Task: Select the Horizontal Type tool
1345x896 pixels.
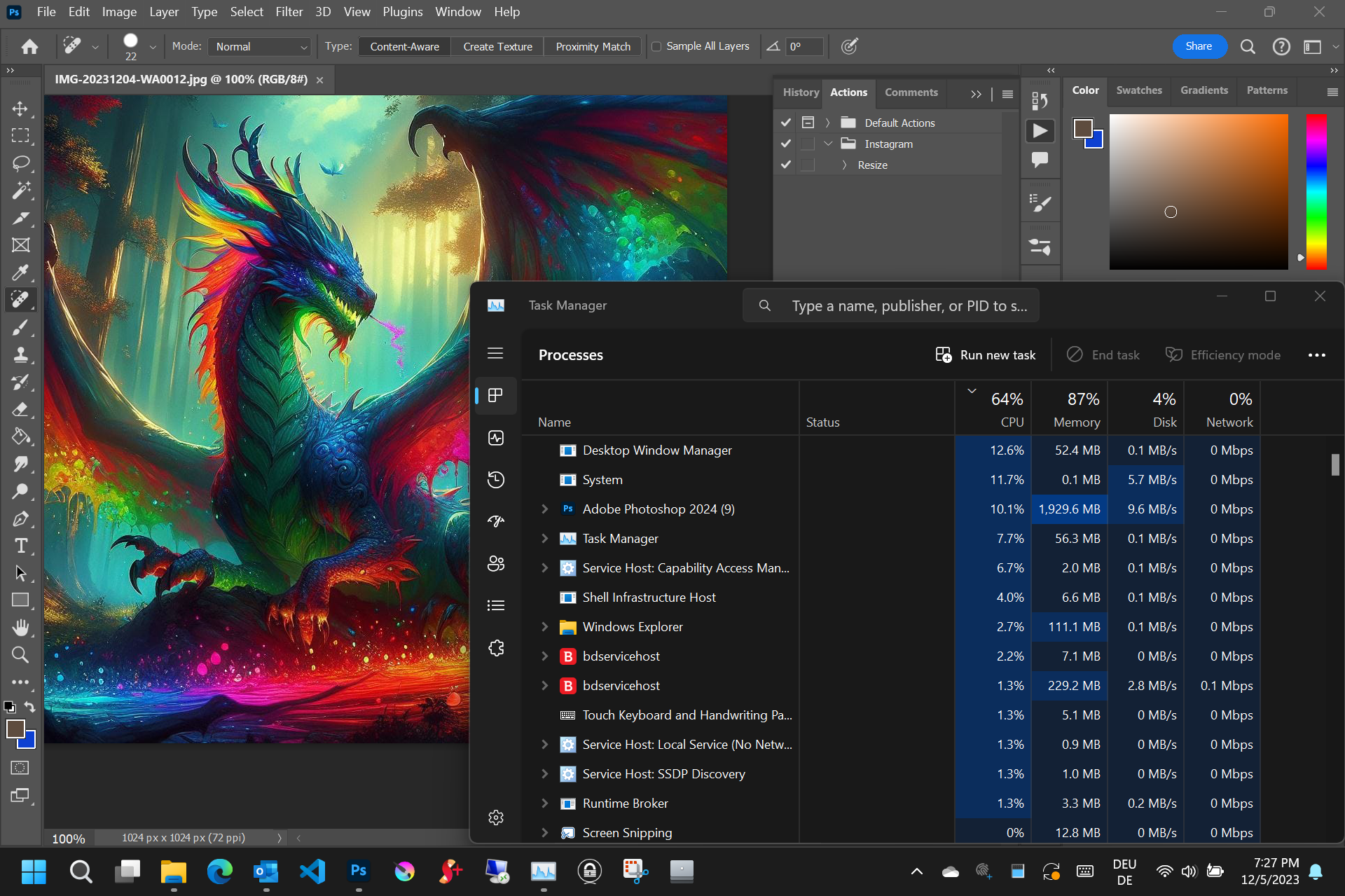Action: 20,546
